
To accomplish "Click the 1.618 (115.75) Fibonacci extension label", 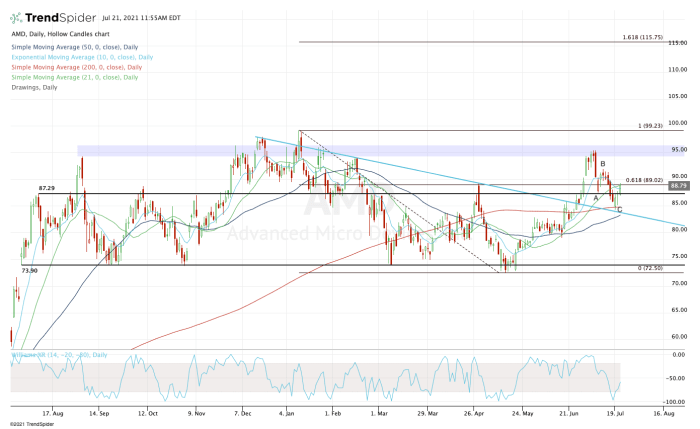I will coord(642,37).
